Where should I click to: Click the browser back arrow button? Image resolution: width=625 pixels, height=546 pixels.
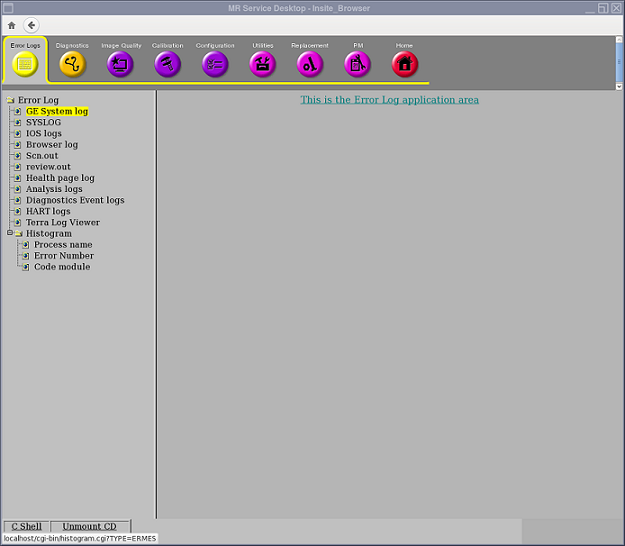click(31, 25)
